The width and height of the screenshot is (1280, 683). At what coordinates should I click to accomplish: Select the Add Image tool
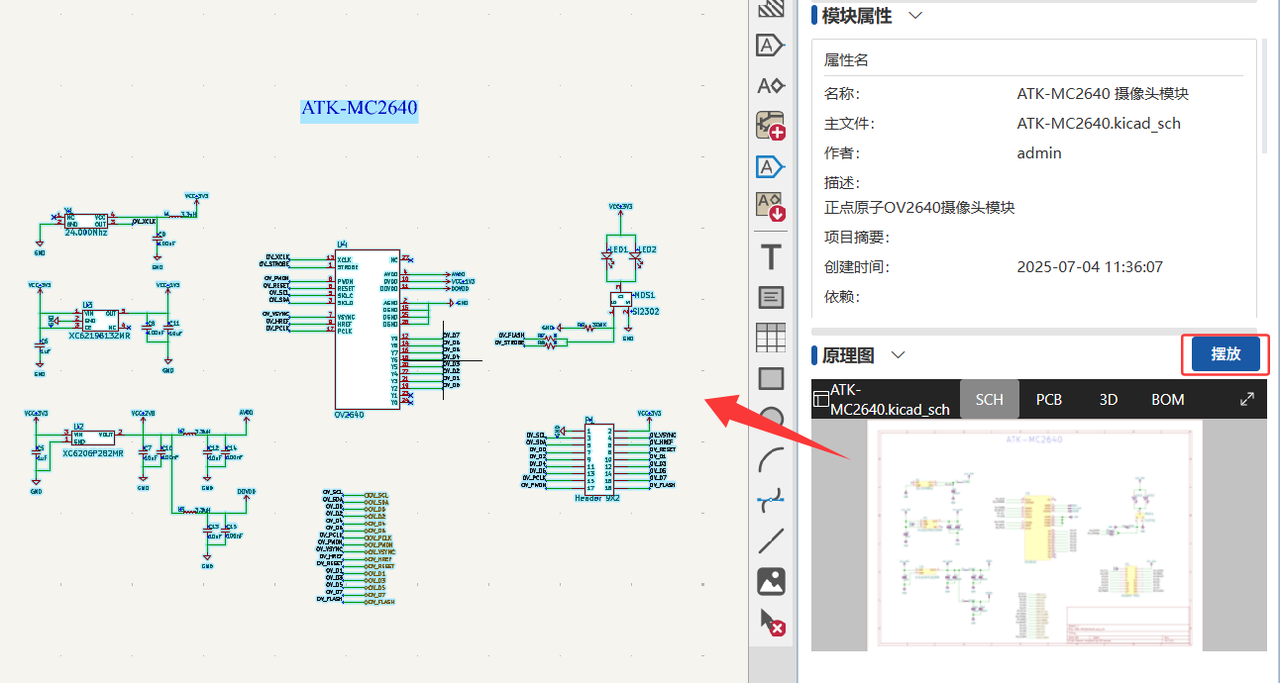coord(771,581)
